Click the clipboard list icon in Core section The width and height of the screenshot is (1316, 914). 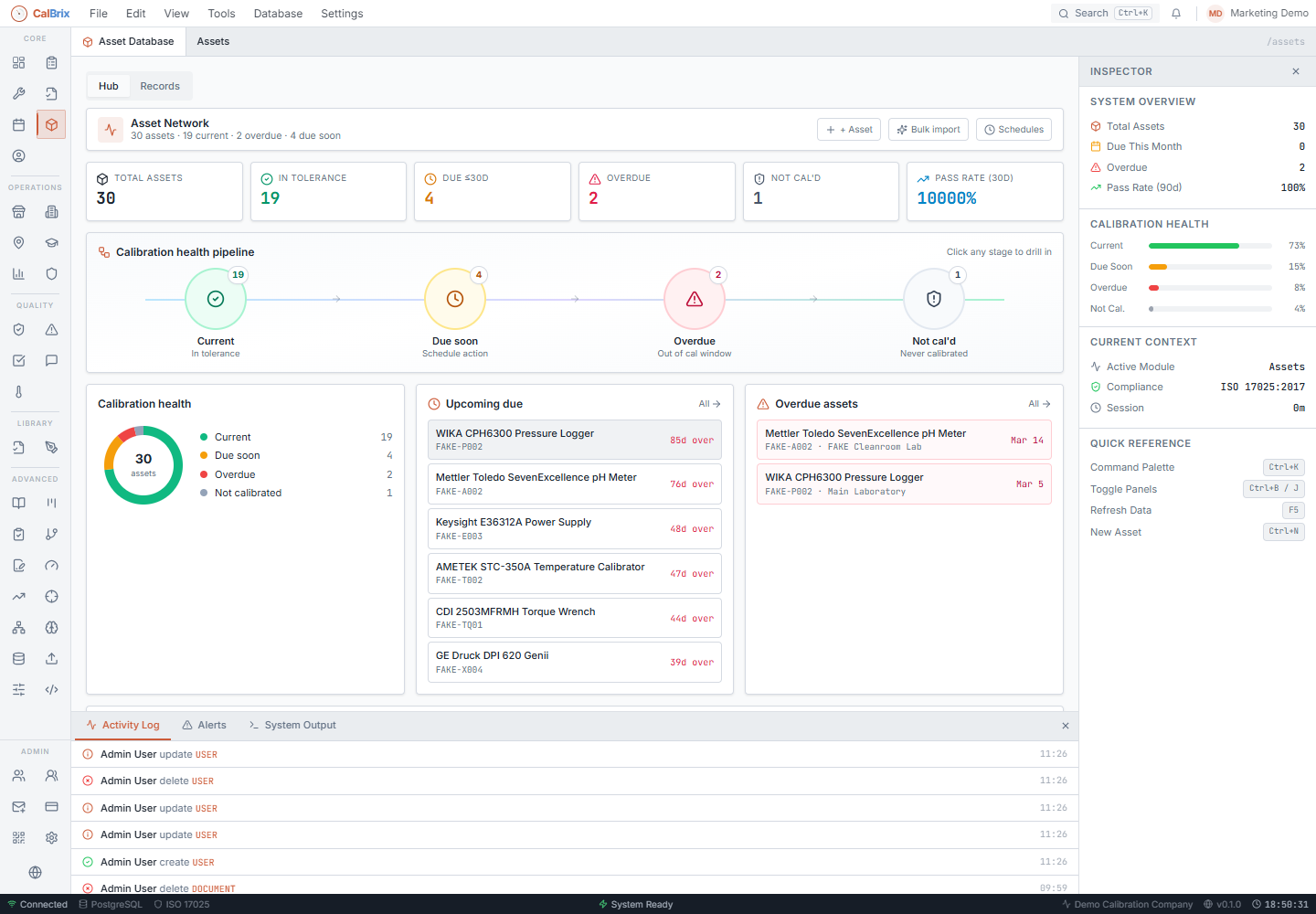coord(51,63)
